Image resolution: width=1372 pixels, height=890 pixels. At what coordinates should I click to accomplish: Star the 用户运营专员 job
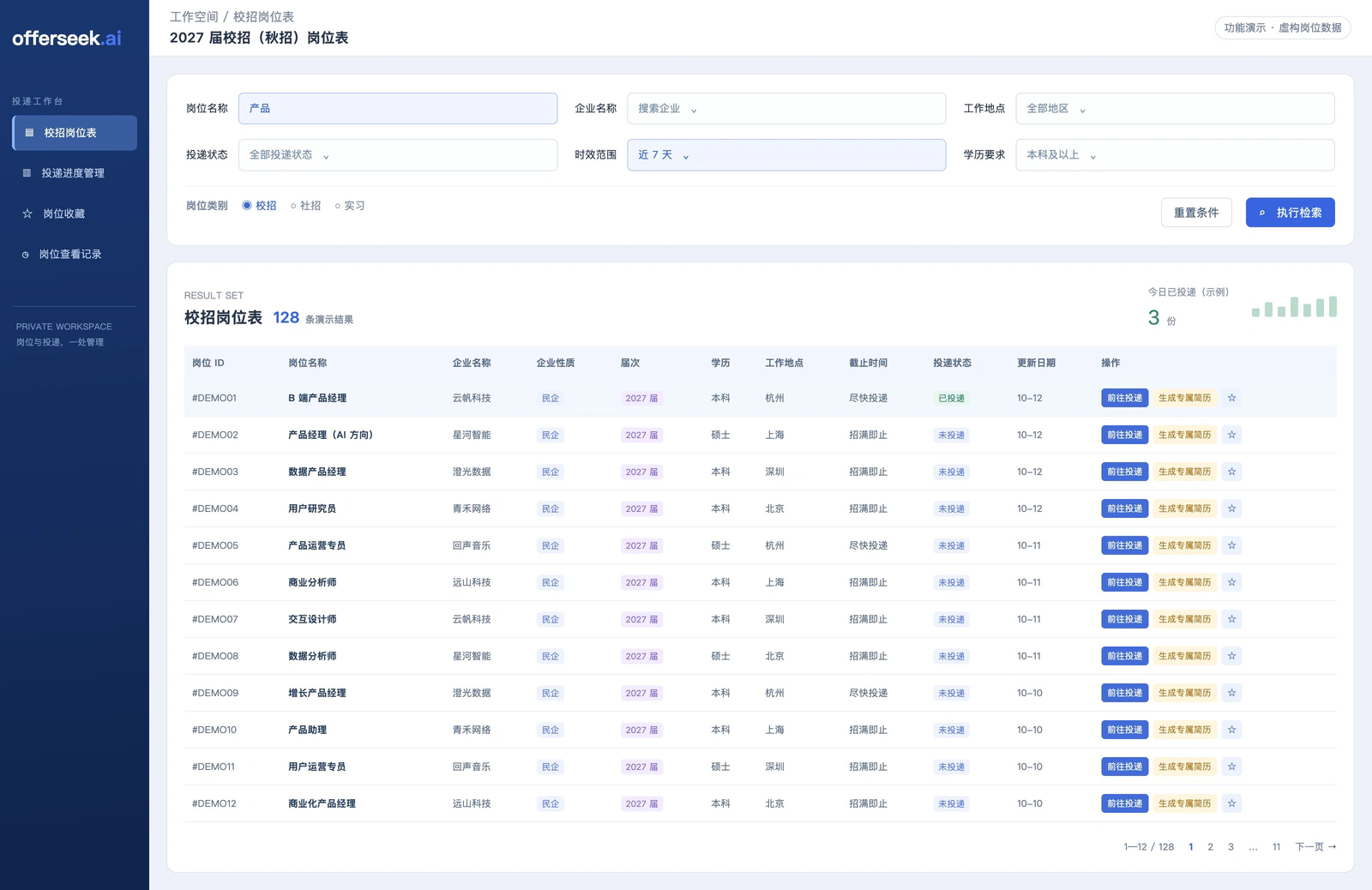[x=1231, y=767]
